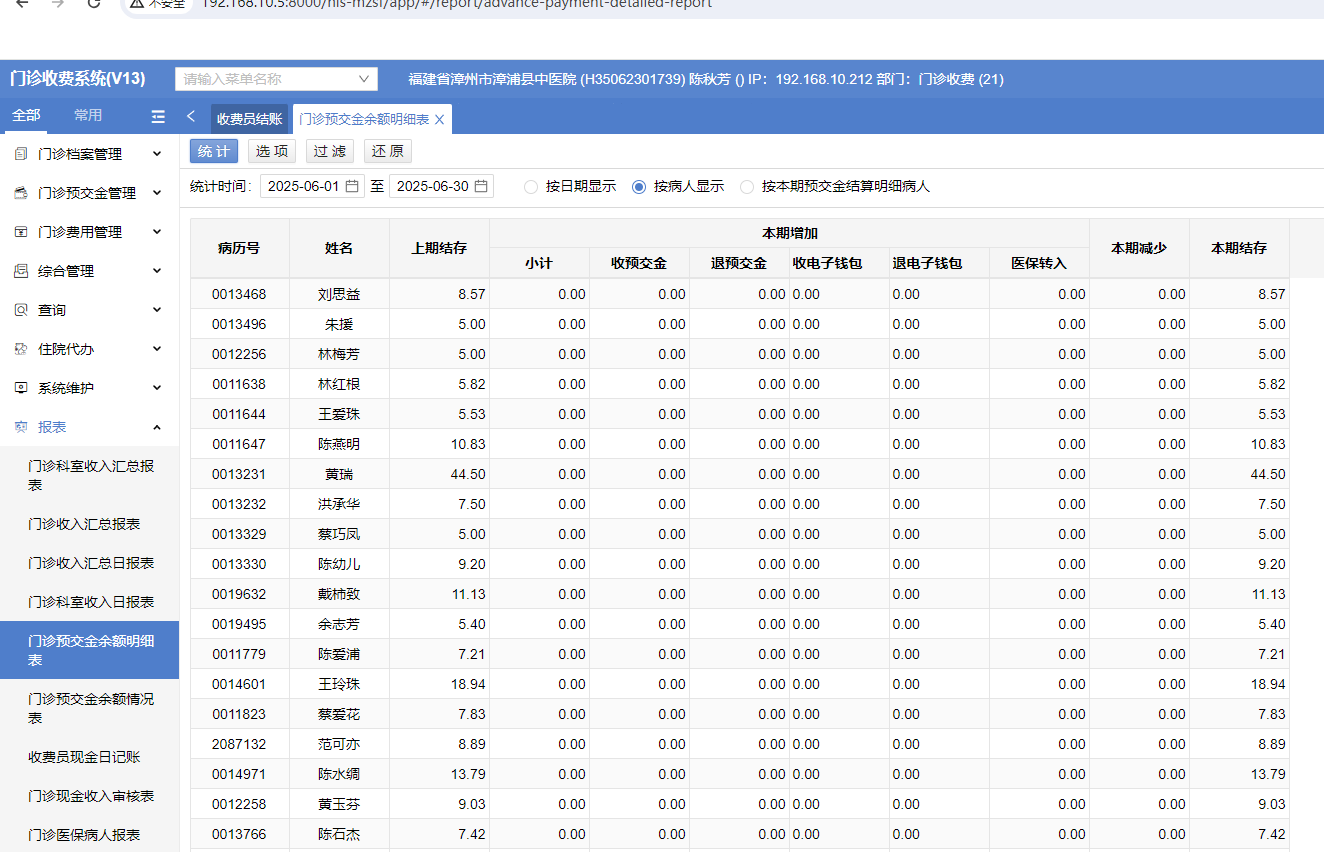The height and width of the screenshot is (852, 1324).
Task: Click the 过滤 filter button
Action: (329, 151)
